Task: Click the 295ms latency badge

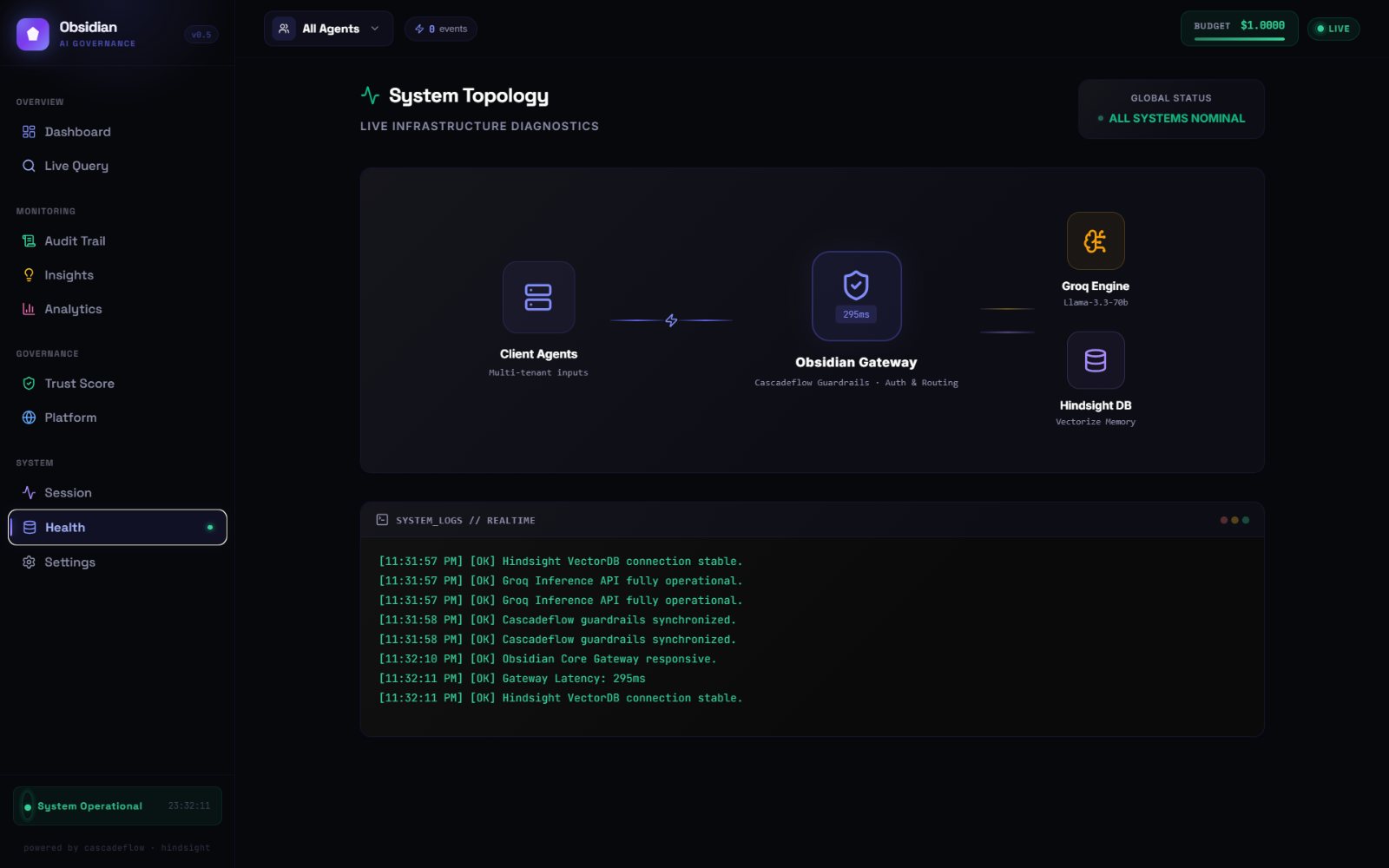Action: (x=856, y=314)
